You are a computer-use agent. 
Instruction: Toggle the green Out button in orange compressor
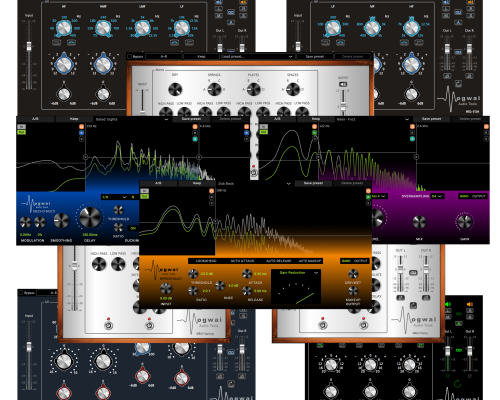[144, 197]
